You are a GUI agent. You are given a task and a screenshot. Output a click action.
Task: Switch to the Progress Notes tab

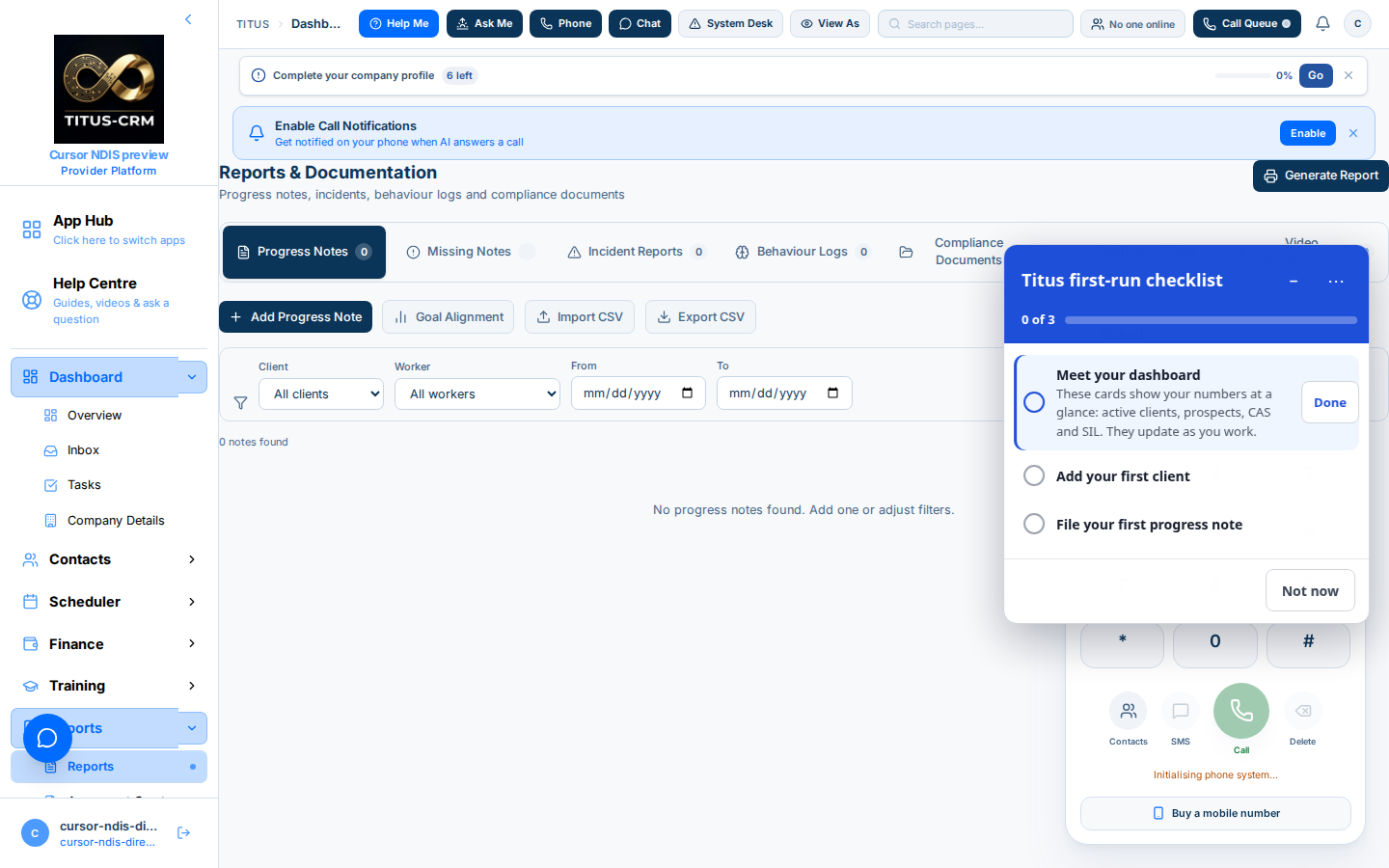point(304,252)
